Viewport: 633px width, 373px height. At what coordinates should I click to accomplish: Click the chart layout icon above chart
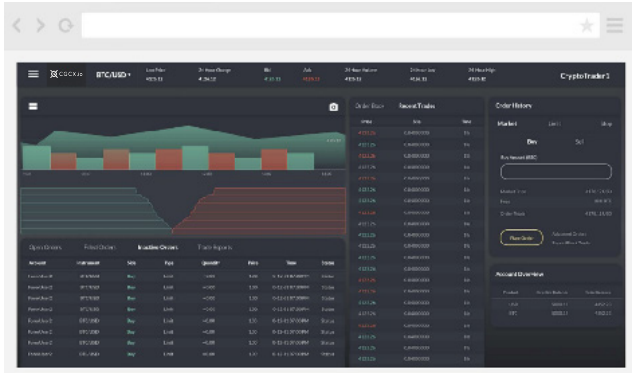click(33, 106)
